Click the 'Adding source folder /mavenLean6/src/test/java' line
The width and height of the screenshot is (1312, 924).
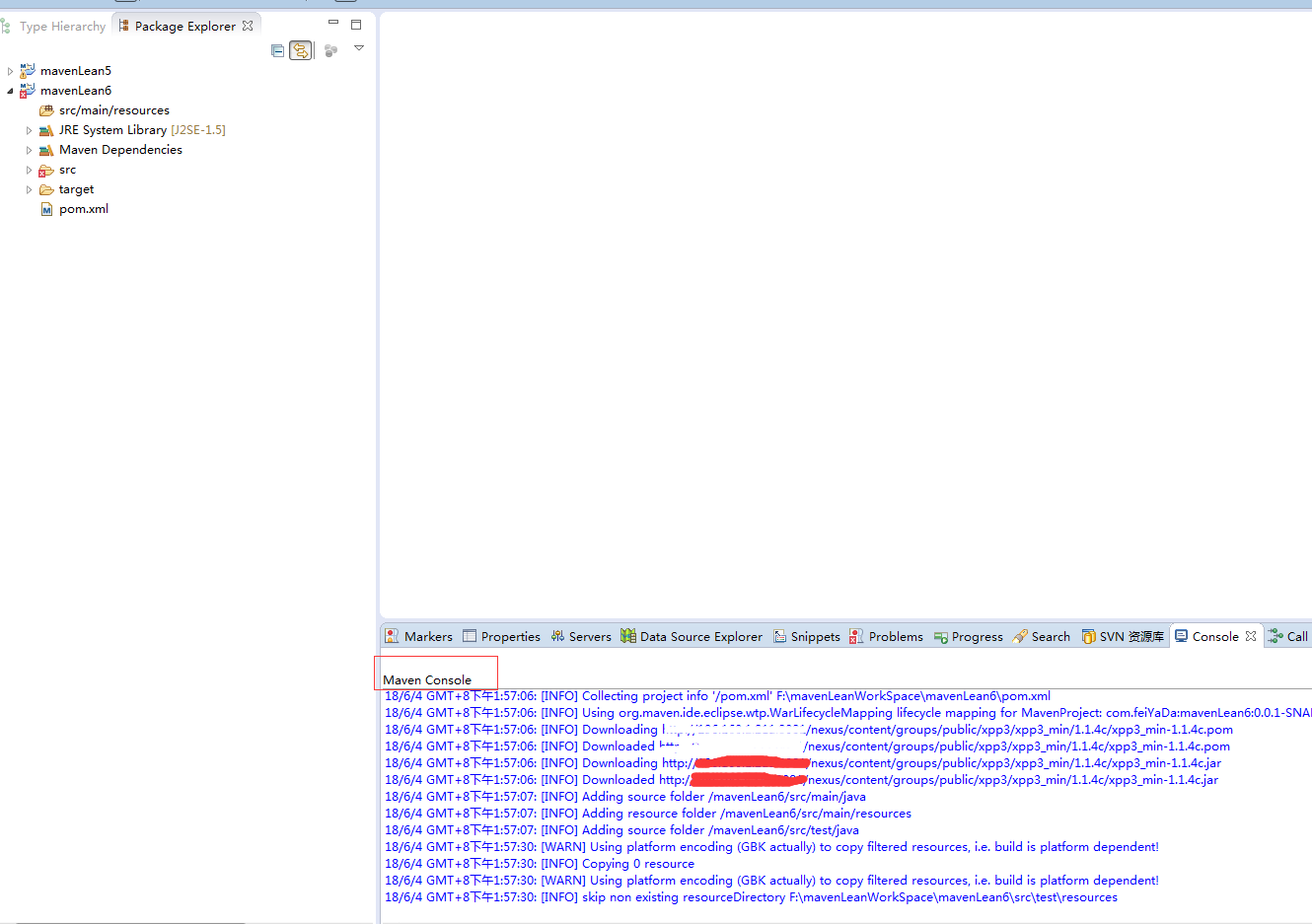[621, 830]
